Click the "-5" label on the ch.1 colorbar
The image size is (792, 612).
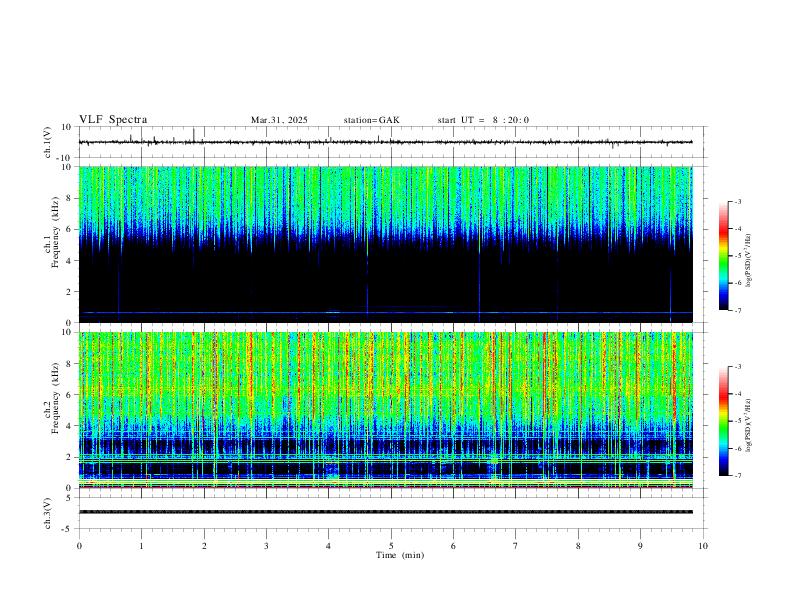coord(738,256)
